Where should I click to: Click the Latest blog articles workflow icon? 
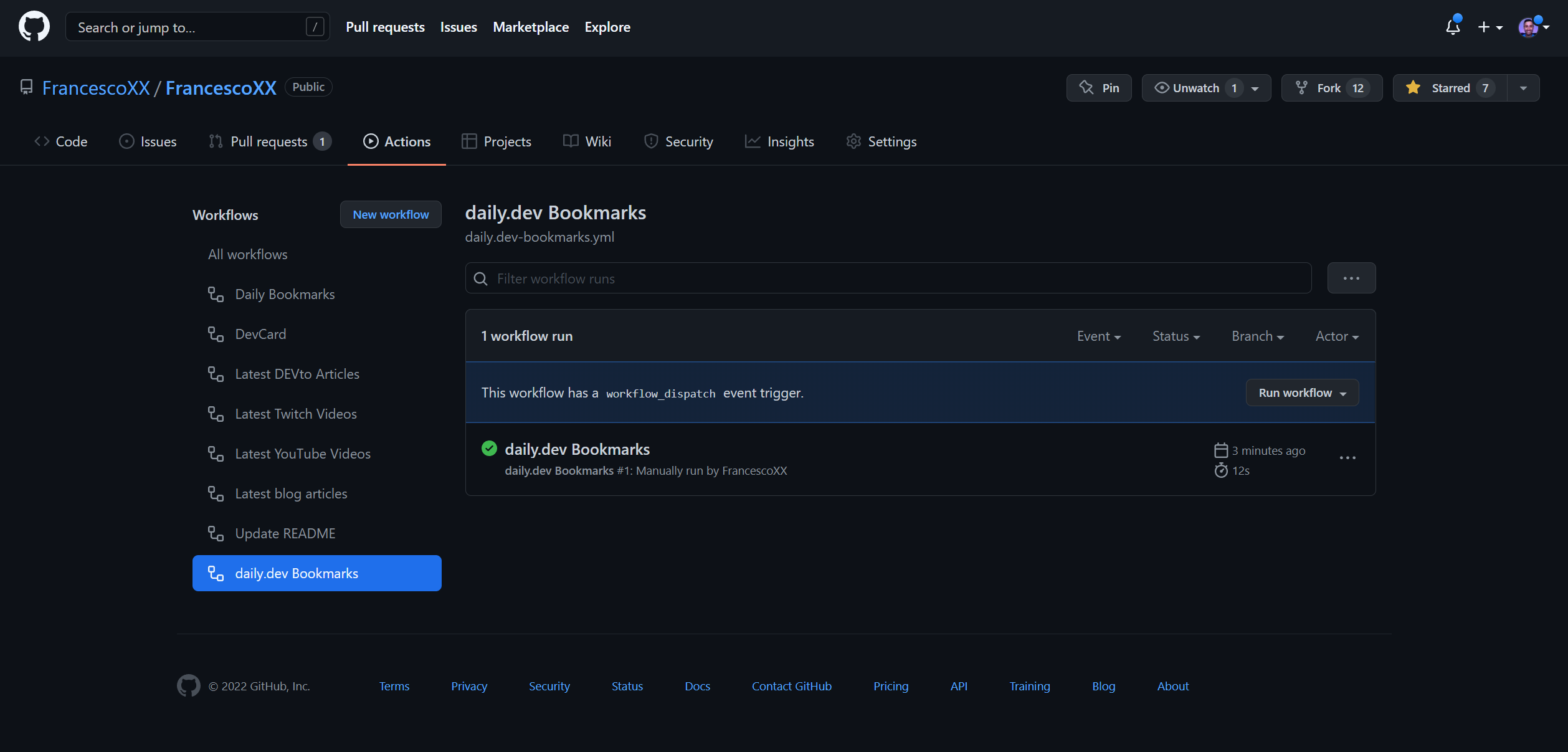tap(216, 493)
